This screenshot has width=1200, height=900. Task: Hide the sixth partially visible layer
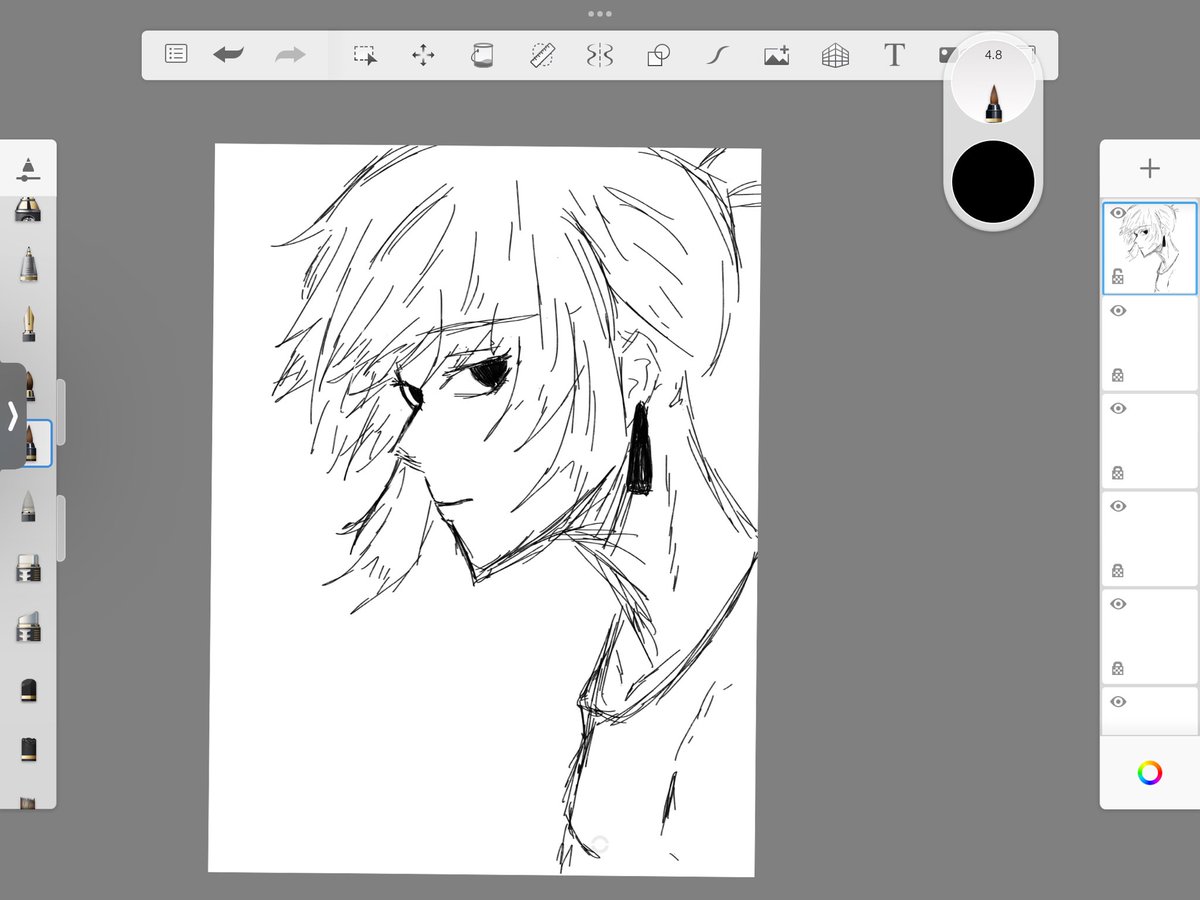(x=1118, y=702)
